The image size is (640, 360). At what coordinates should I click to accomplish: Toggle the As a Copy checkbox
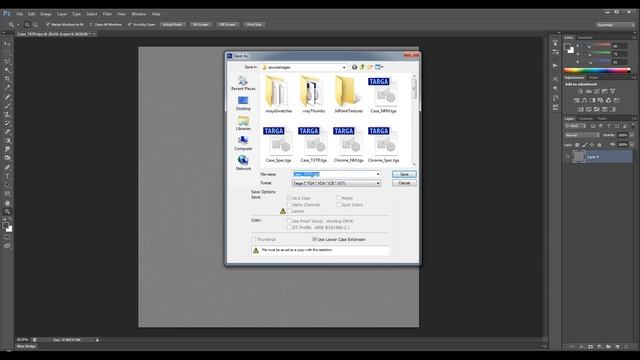coord(289,198)
